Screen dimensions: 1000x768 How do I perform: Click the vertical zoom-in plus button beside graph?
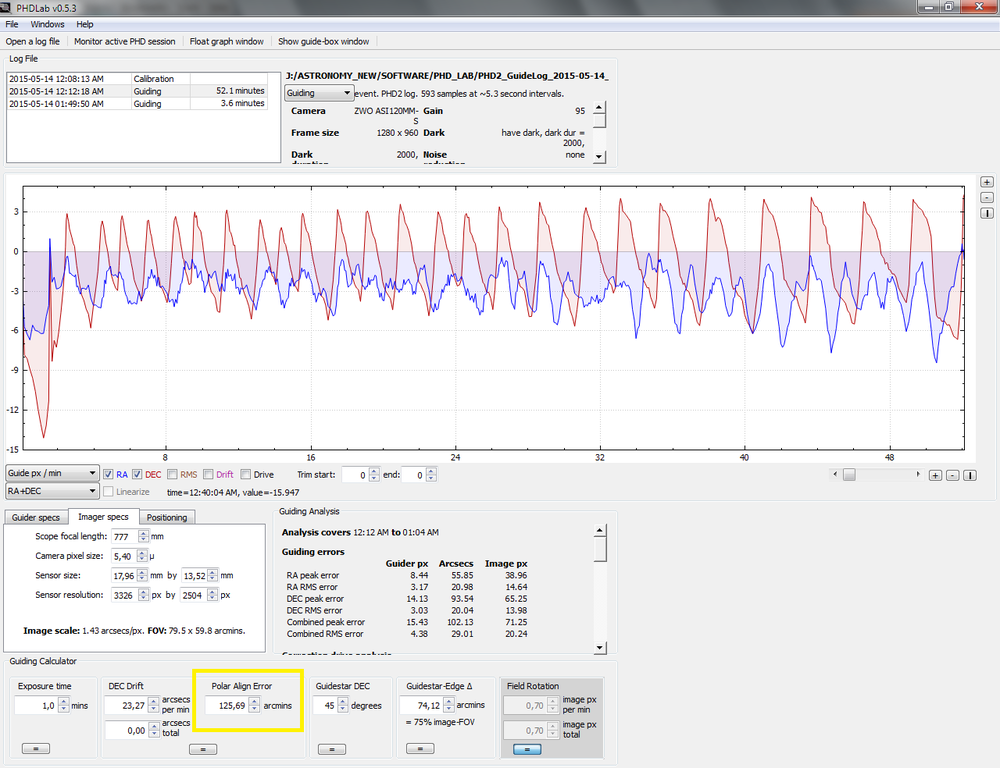point(987,182)
